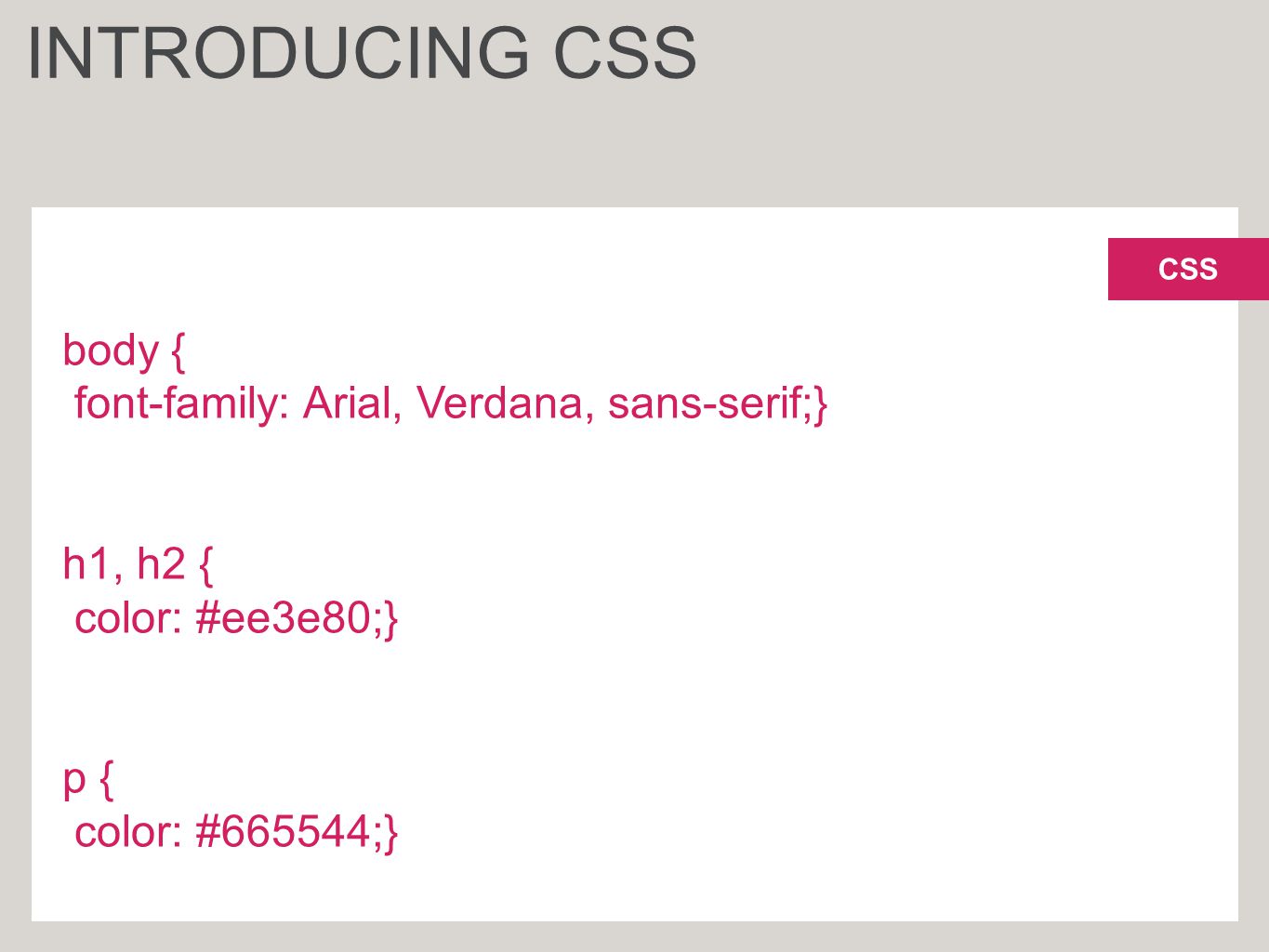Click the opening brace after h2

(x=206, y=565)
